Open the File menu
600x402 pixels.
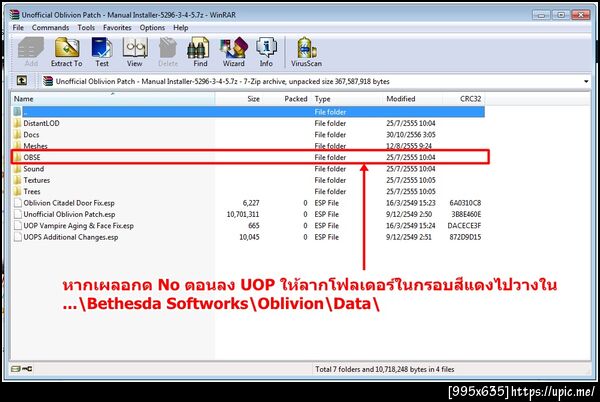18,28
